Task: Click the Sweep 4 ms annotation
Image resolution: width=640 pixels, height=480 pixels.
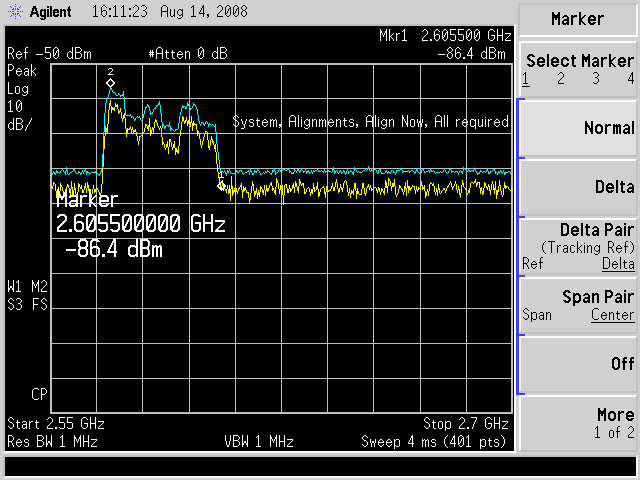Action: [x=435, y=440]
